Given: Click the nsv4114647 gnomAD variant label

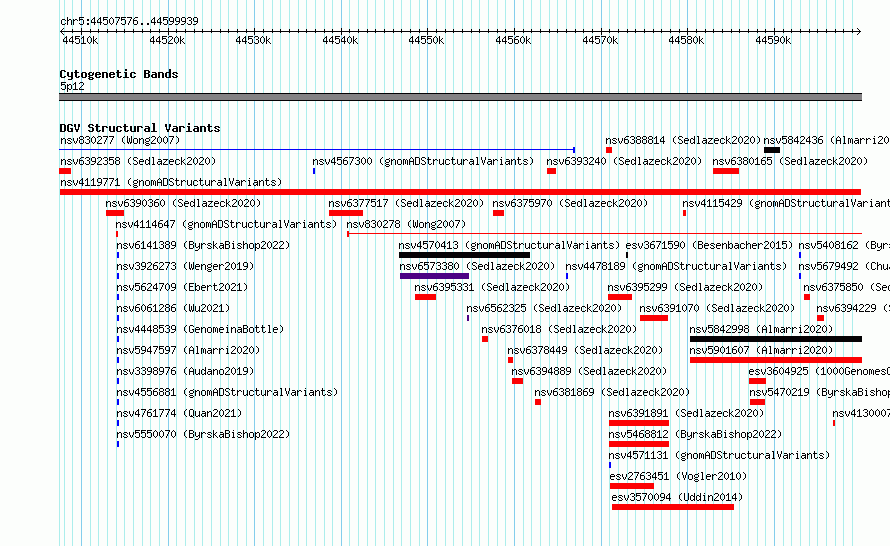Looking at the screenshot, I should (226, 224).
